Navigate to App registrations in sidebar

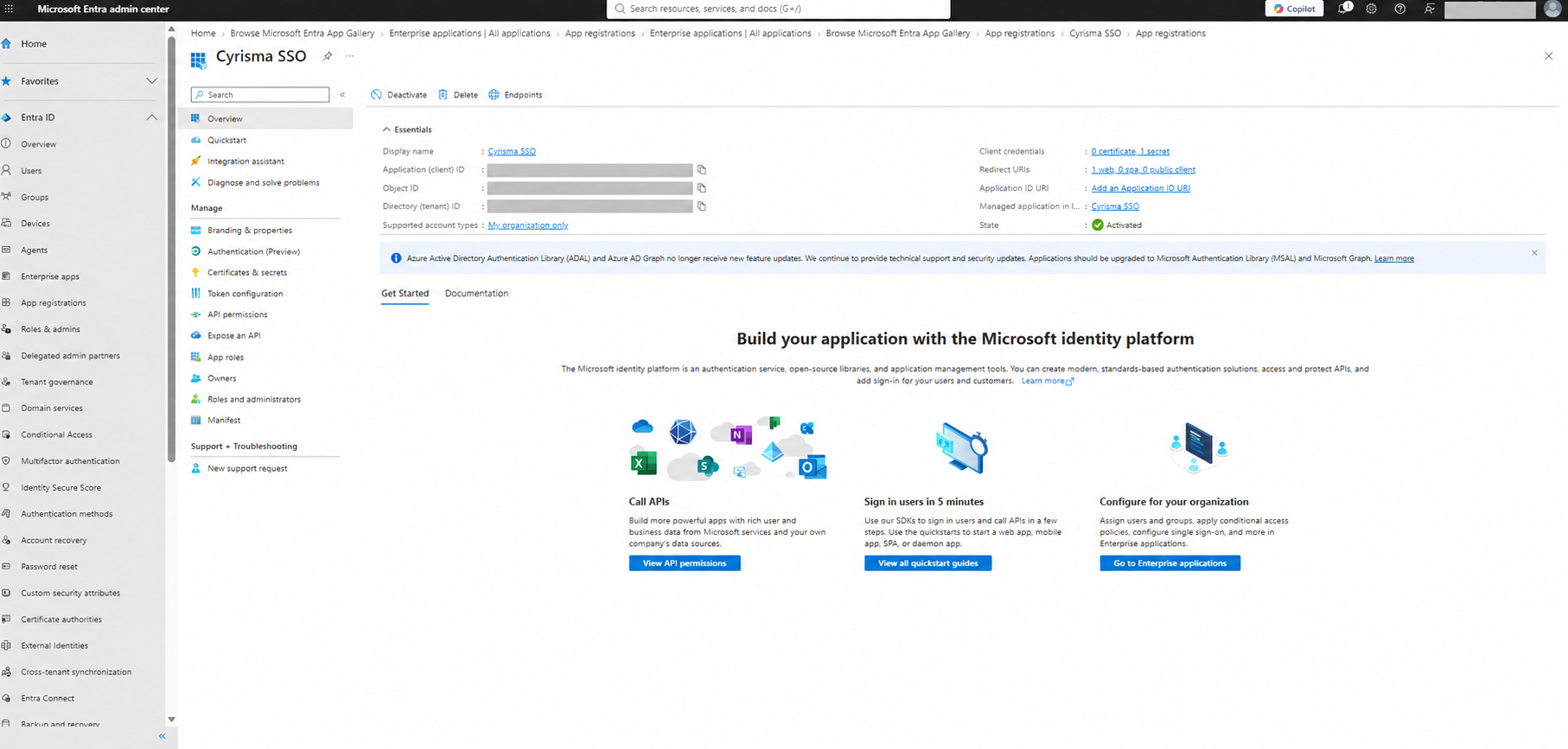click(54, 303)
